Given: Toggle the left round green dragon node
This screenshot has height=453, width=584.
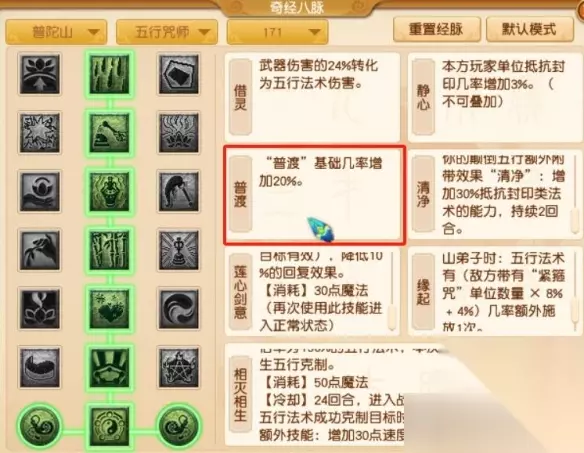Looking at the screenshot, I should click(40, 425).
